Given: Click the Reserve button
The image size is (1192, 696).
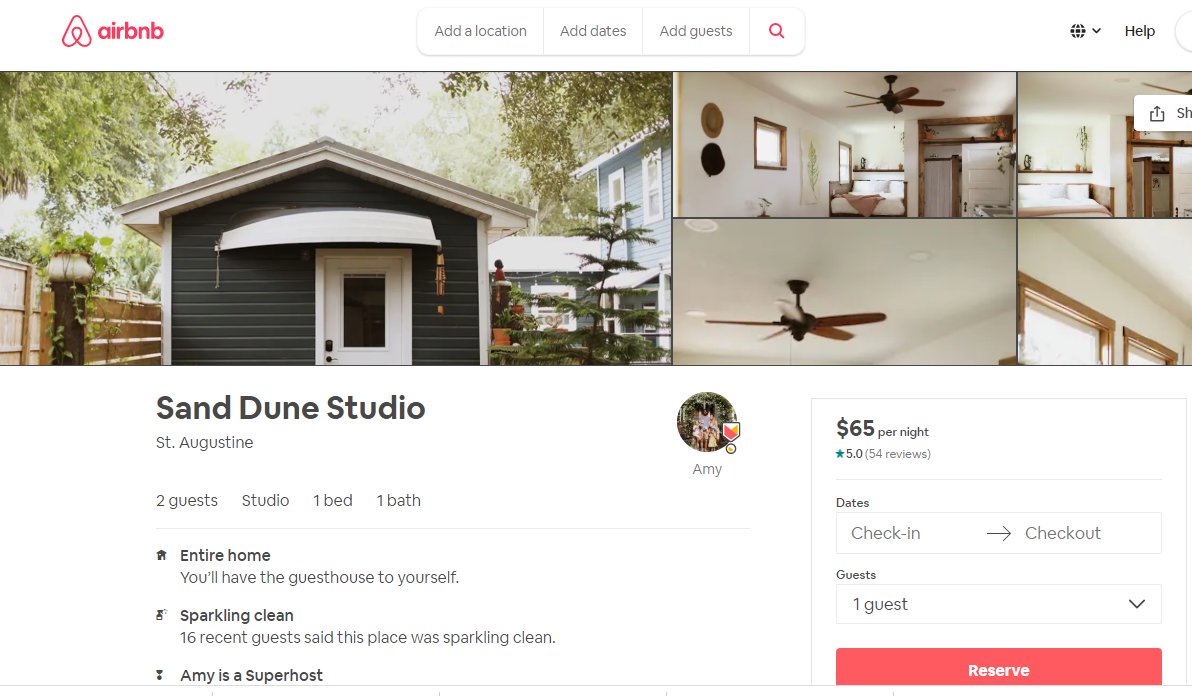Looking at the screenshot, I should pyautogui.click(x=998, y=669).
